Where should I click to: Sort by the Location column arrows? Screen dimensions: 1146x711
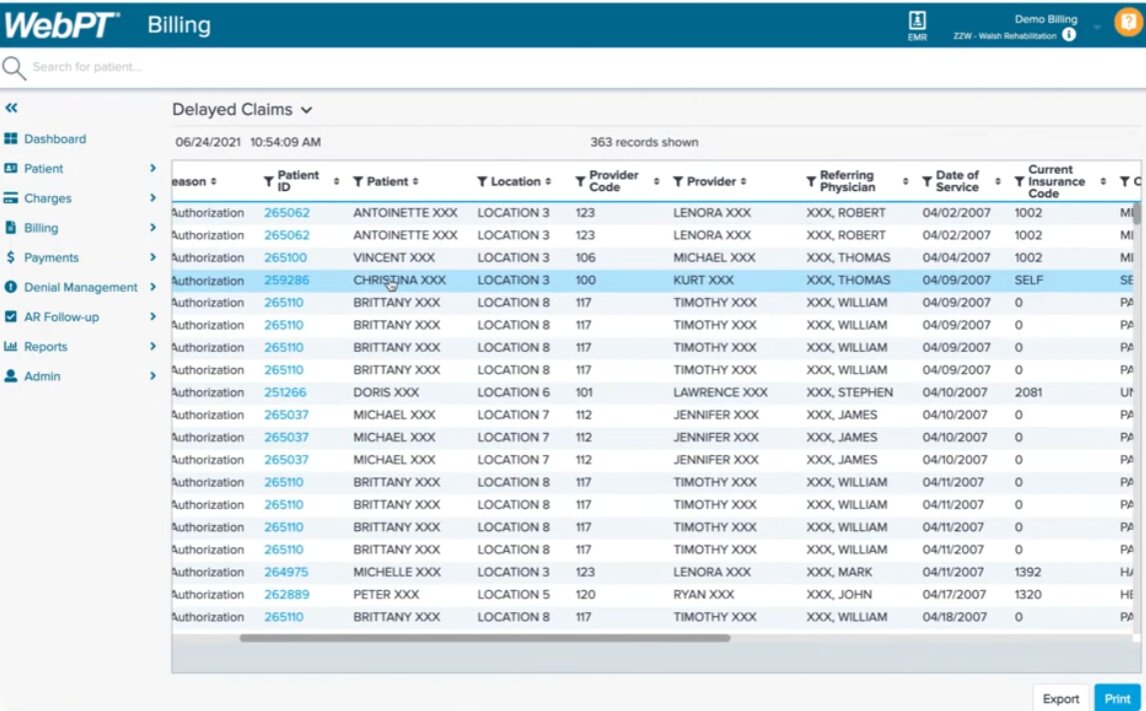click(548, 182)
